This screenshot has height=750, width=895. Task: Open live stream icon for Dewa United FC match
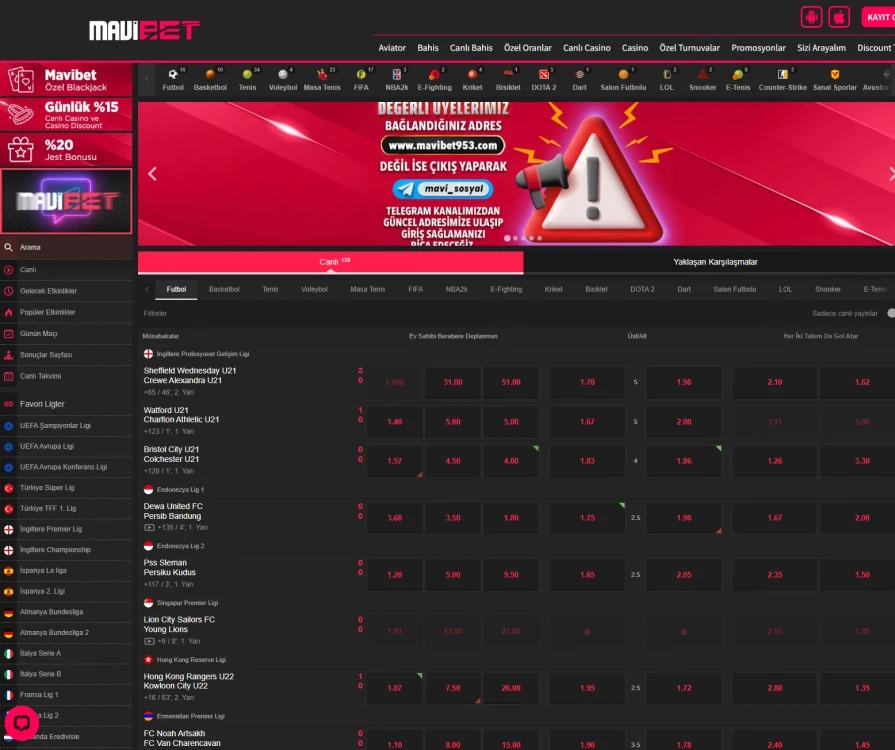point(149,527)
